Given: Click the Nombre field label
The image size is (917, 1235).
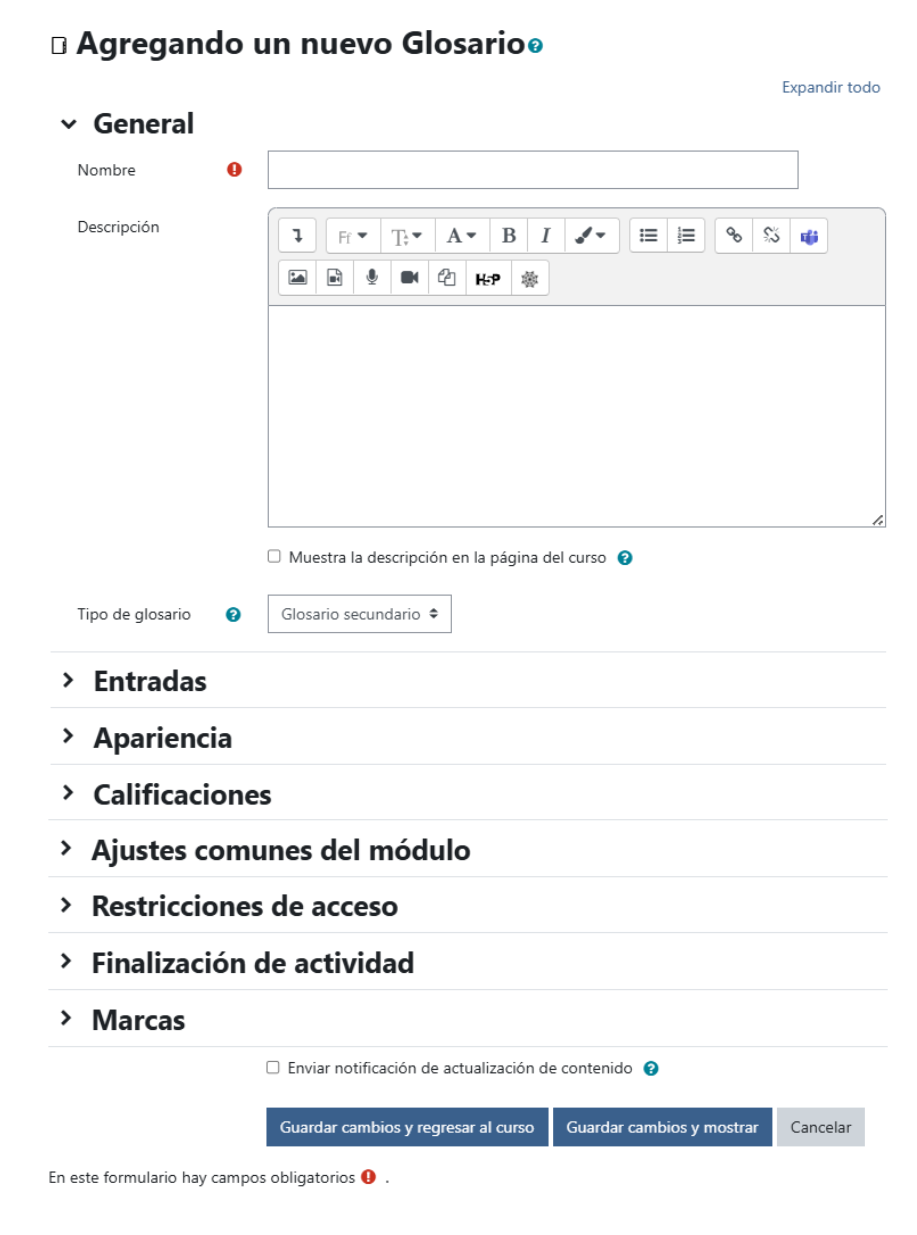Looking at the screenshot, I should coord(106,170).
